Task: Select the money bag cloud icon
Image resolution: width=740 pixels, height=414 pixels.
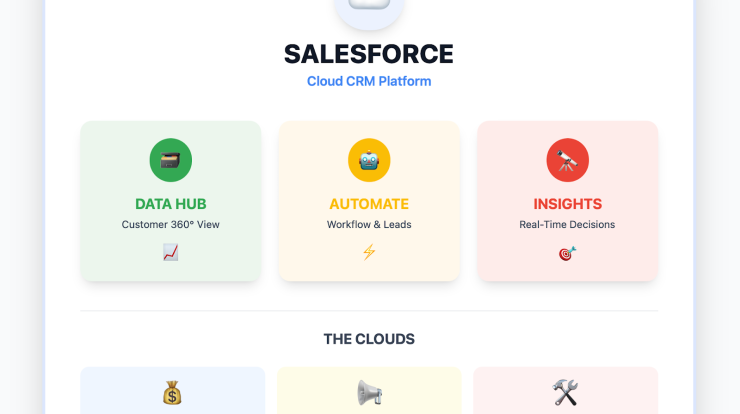Action: [172, 392]
